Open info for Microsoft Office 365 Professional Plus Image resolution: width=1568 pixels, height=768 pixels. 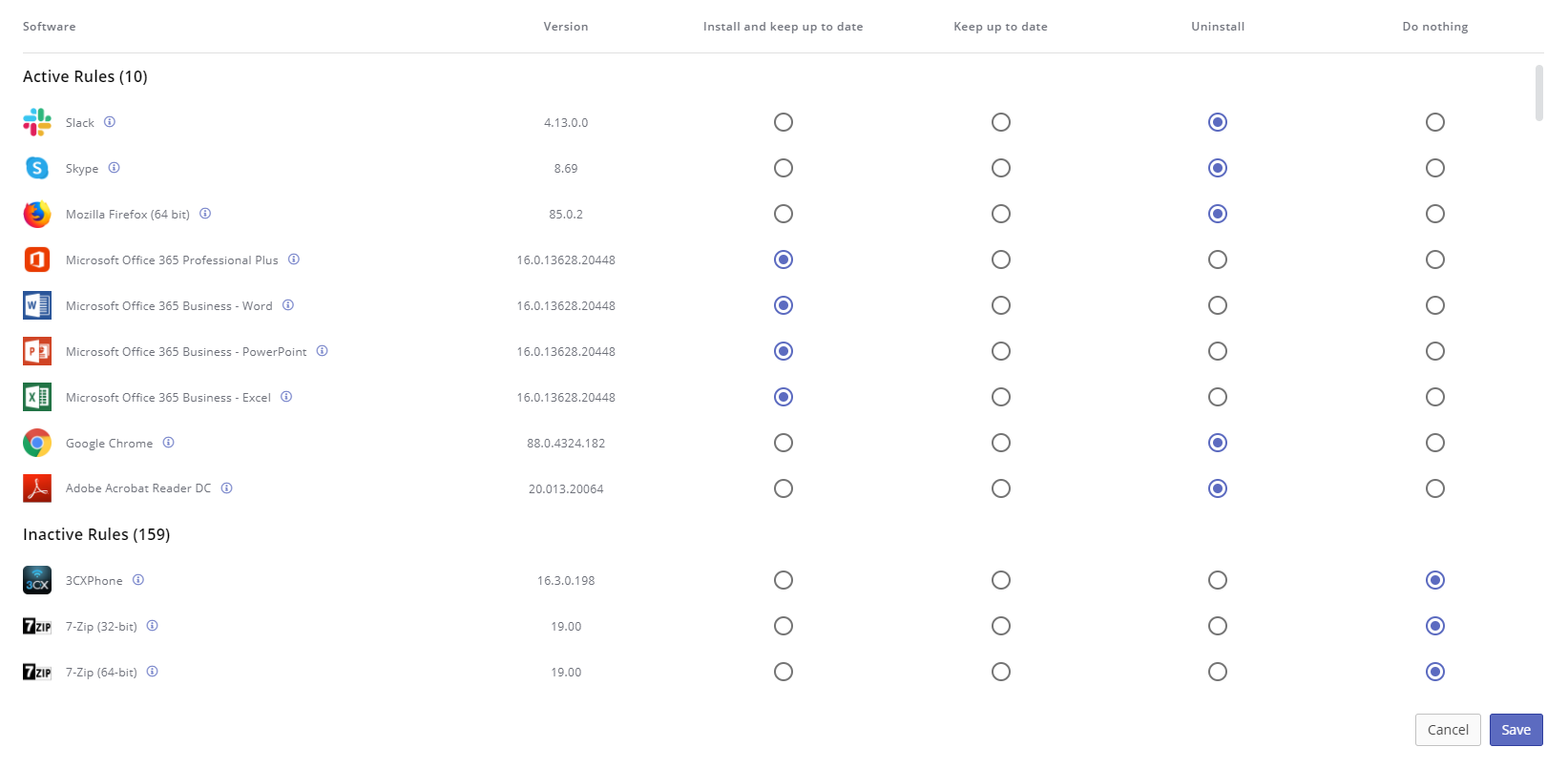pyautogui.click(x=294, y=259)
